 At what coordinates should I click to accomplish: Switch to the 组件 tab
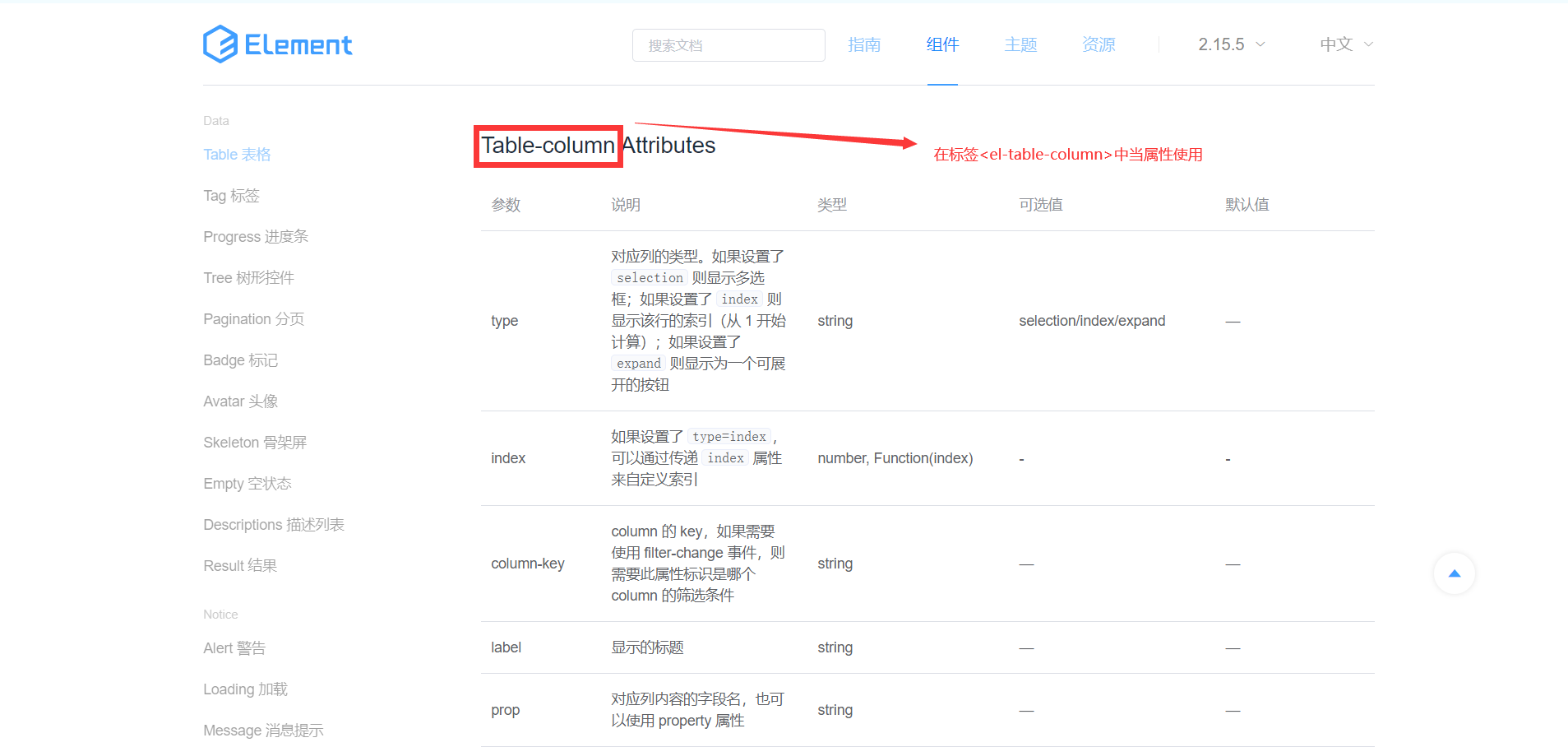pos(942,44)
